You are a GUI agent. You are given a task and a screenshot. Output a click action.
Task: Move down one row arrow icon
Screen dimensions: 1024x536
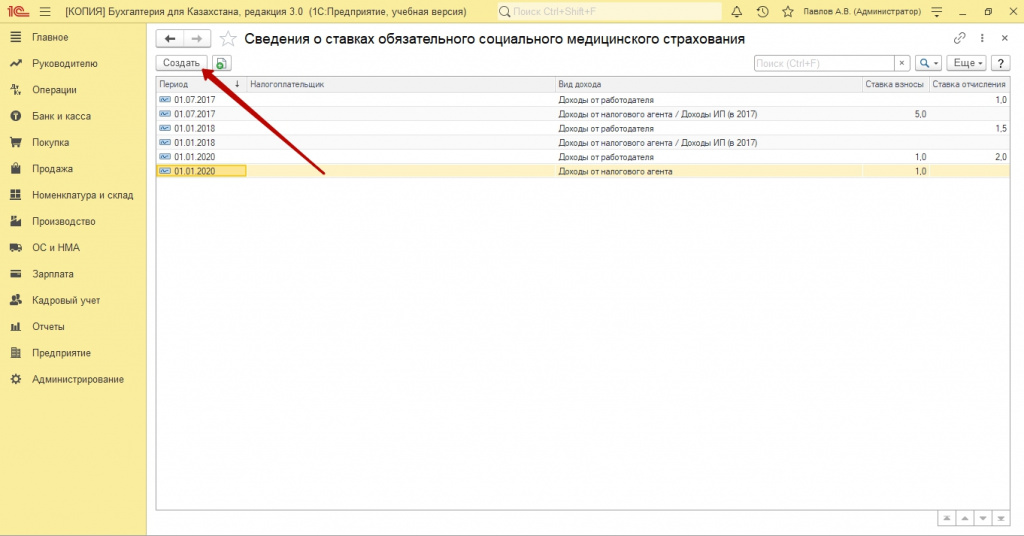983,518
